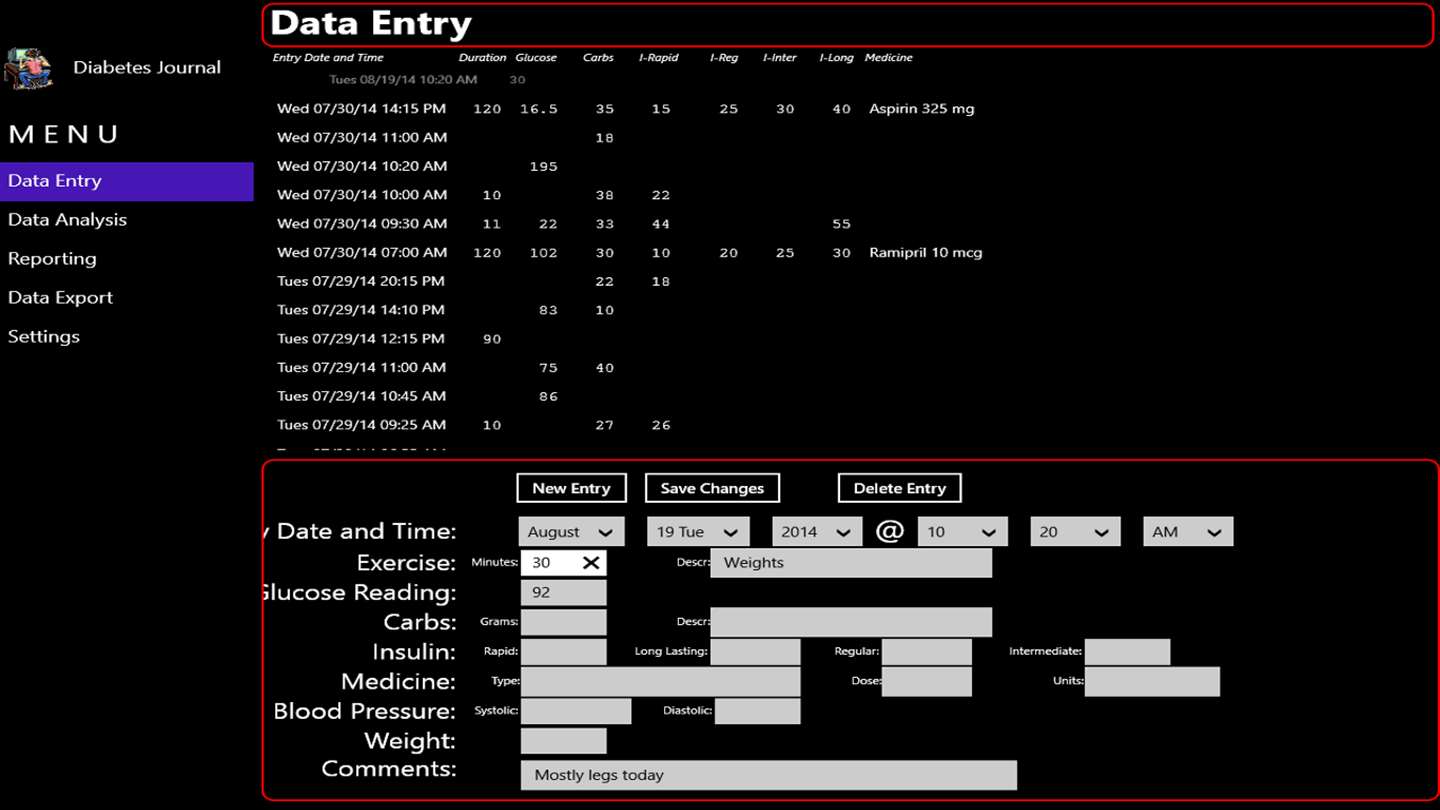Click the Glucose column header
Viewport: 1440px width, 810px height.
(x=536, y=58)
